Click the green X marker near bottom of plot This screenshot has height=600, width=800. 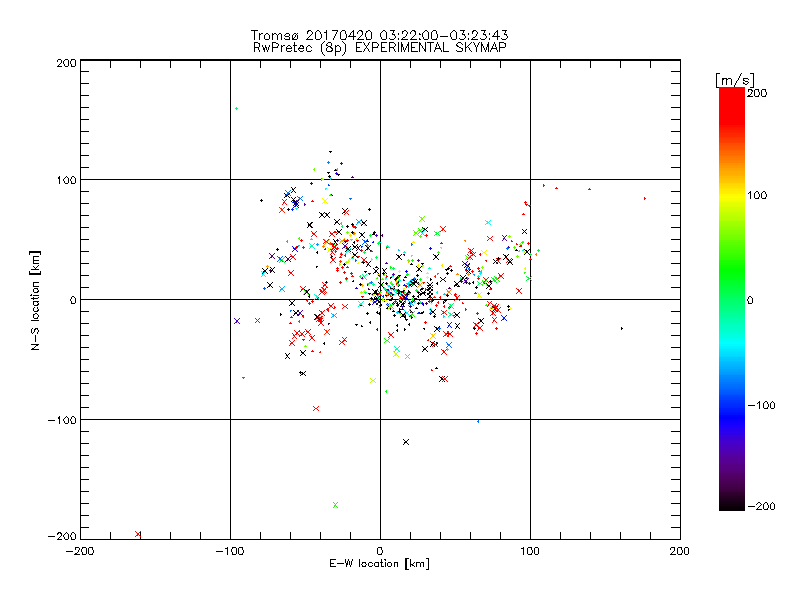(x=335, y=505)
